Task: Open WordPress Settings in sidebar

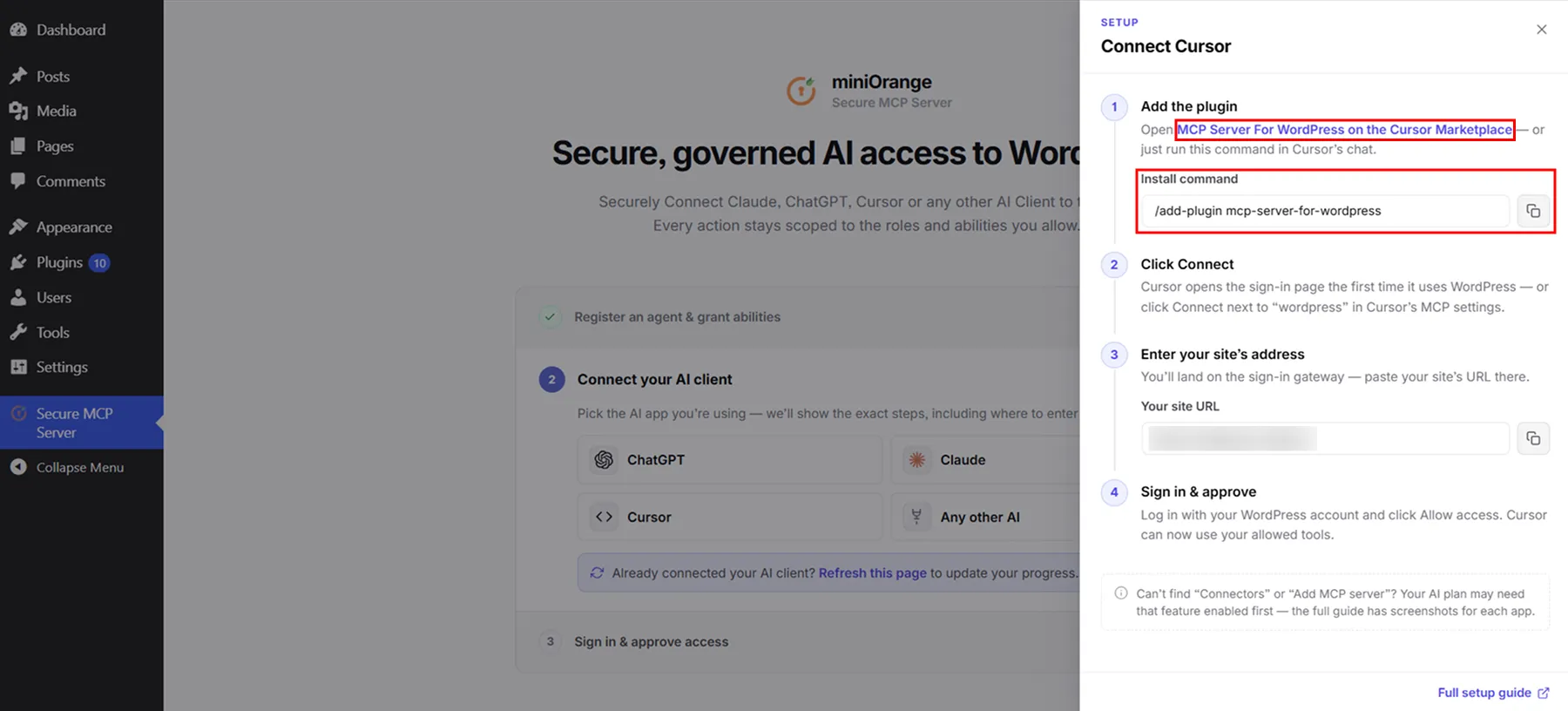Action: 81,367
